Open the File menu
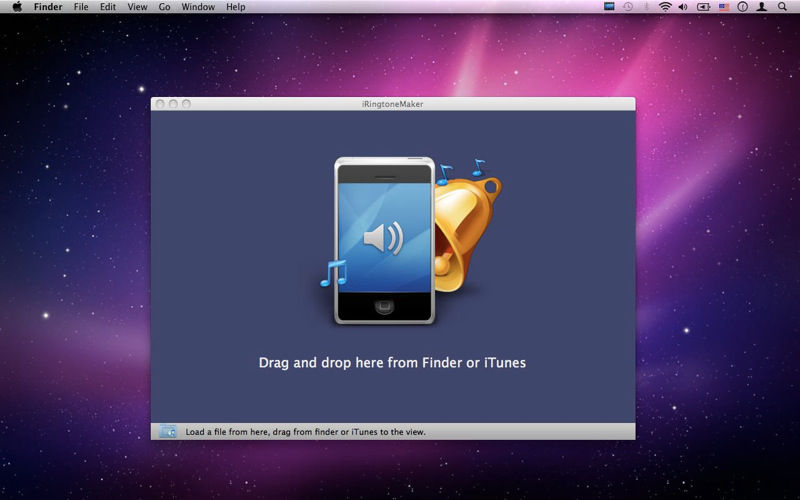The width and height of the screenshot is (800, 500). click(81, 7)
